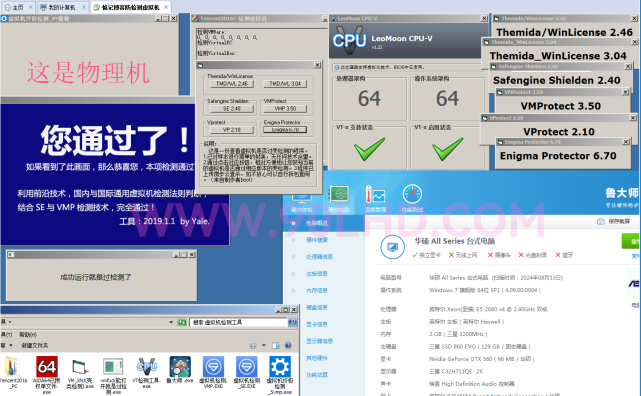Click the Explorer help question-mark icon
The image size is (641, 396).
tap(288, 345)
